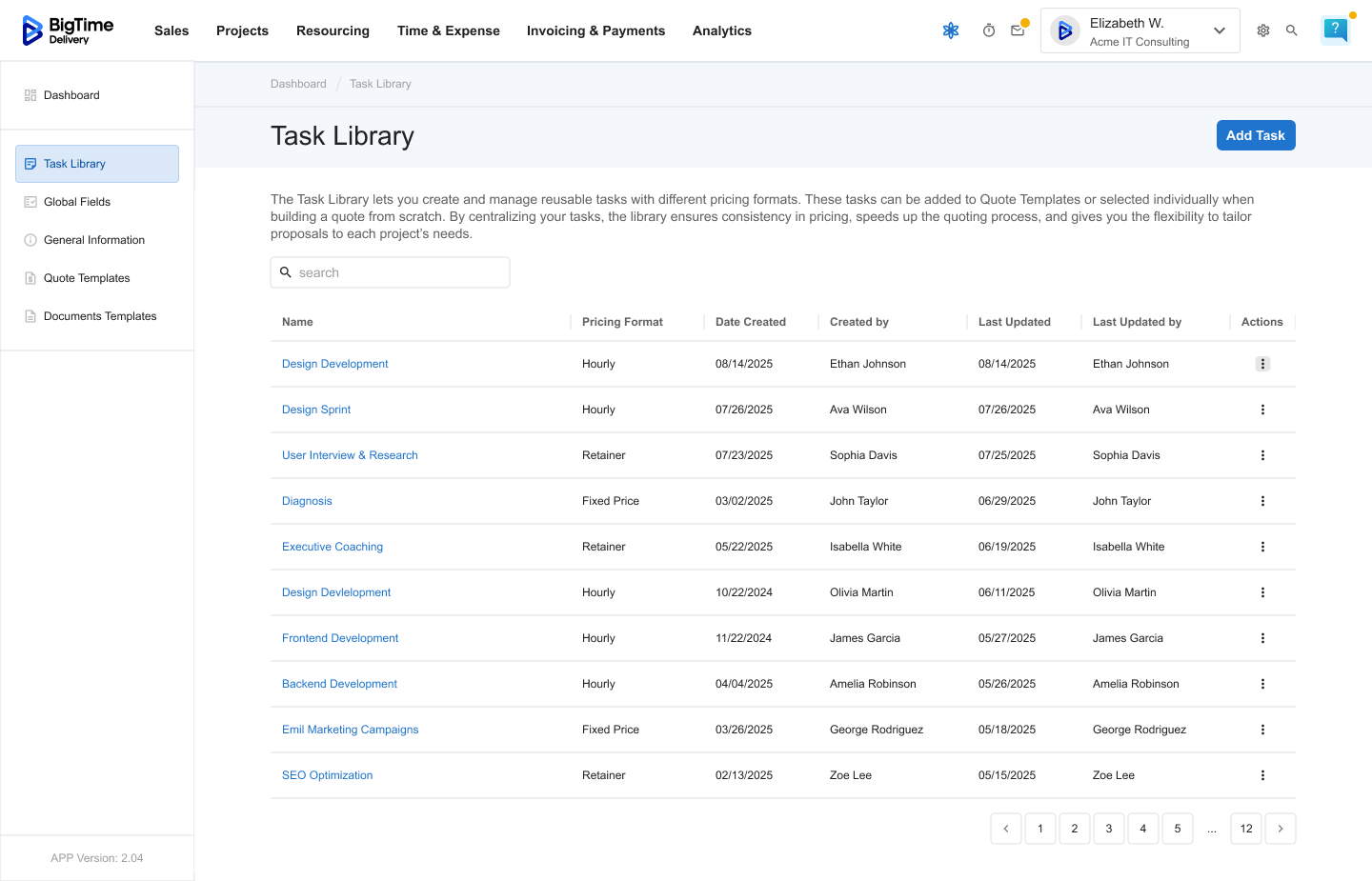Viewport: 1372px width, 881px height.
Task: Click the BigTime Delivery logo
Action: click(68, 30)
